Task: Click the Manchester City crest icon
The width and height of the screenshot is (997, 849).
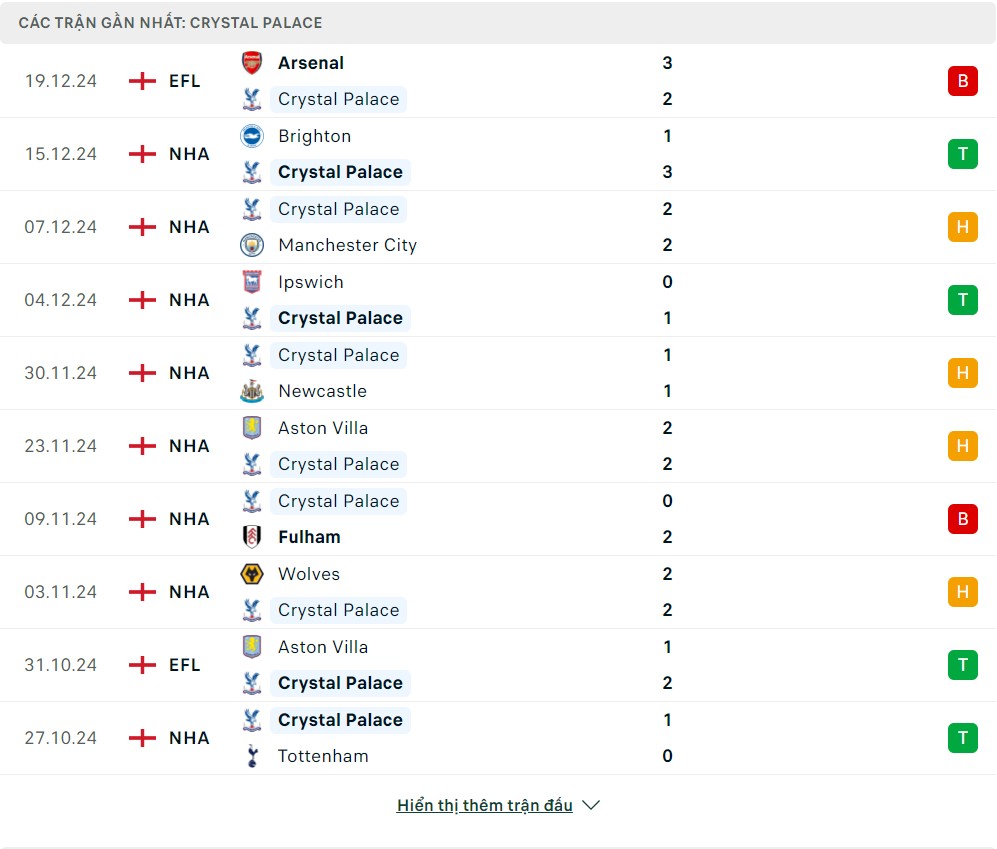Action: (252, 245)
